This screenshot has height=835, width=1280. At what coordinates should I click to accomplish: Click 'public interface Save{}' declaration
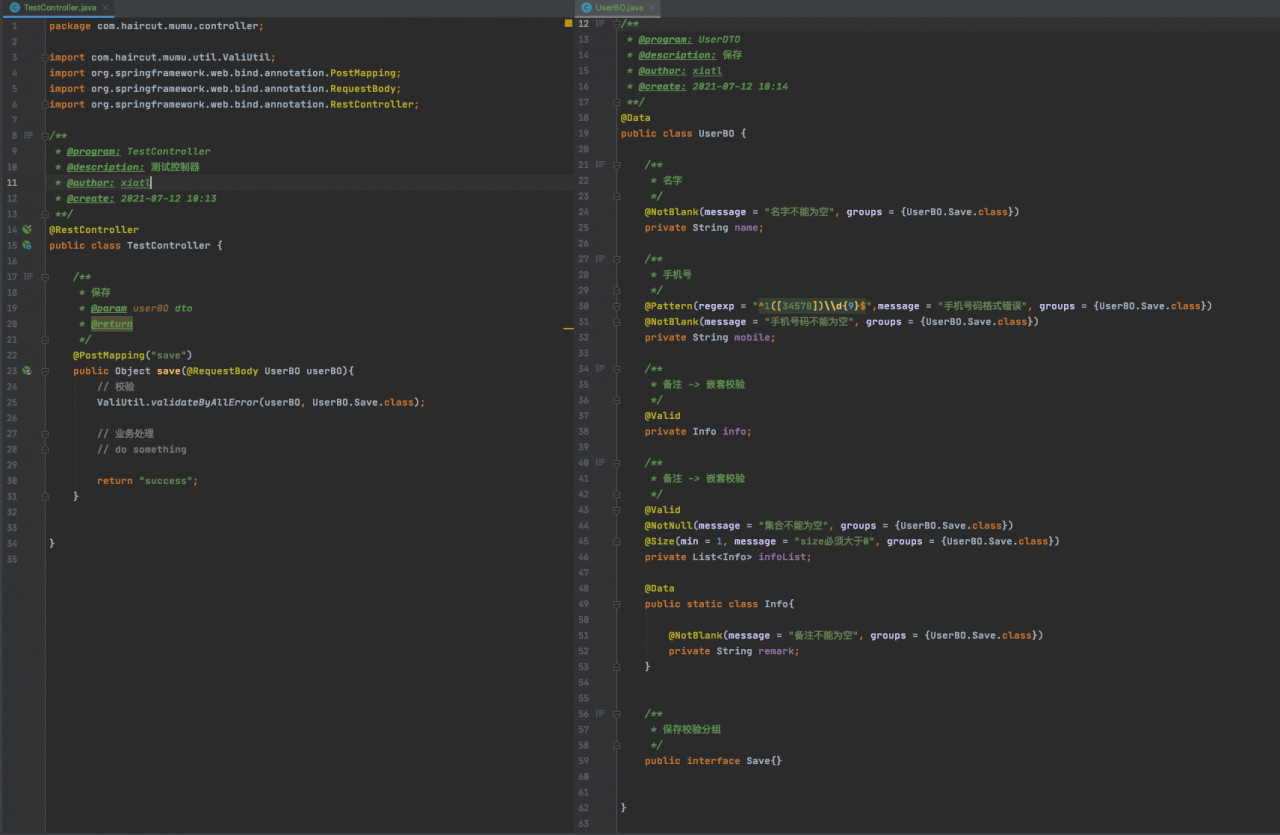pos(713,761)
